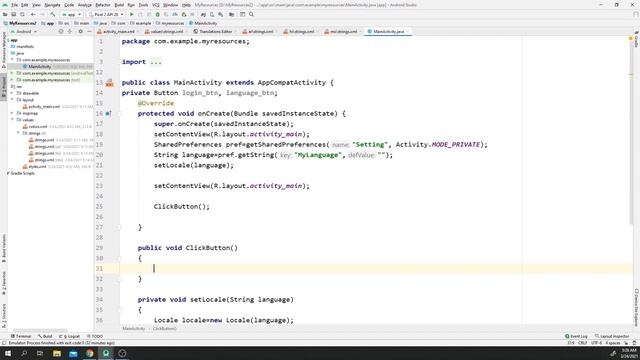This screenshot has height=360, width=640.
Task: Click the Make Project hammer icon
Action: click(x=53, y=14)
